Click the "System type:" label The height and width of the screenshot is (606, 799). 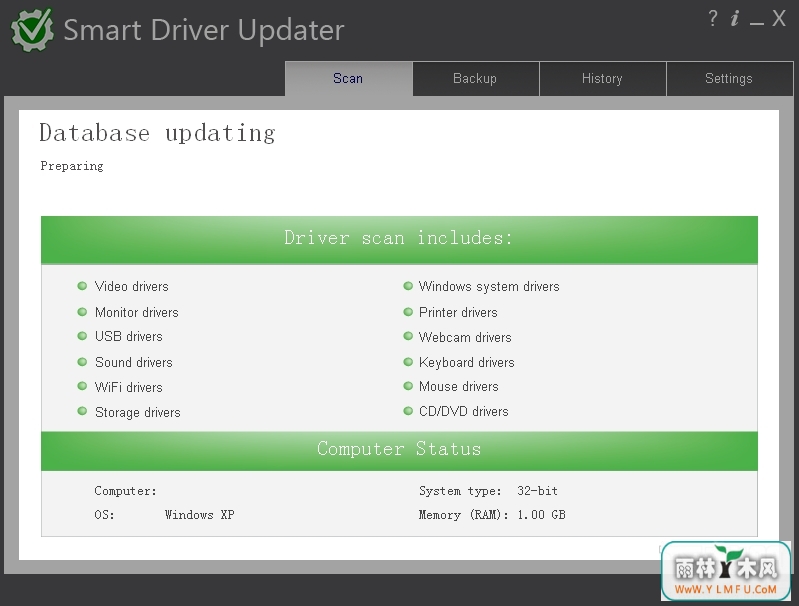tap(460, 491)
